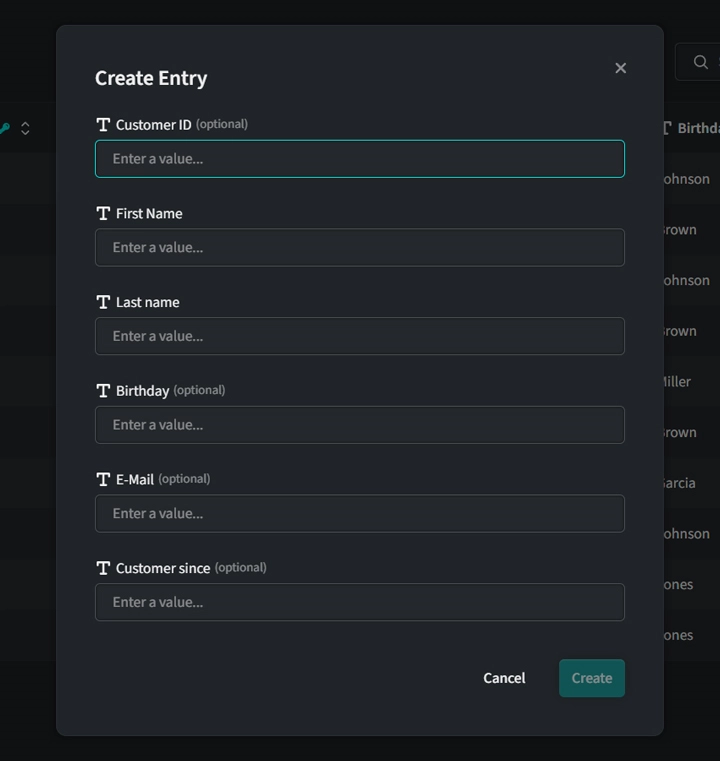Click the Birthday field label
This screenshot has height=761, width=720.
[142, 391]
